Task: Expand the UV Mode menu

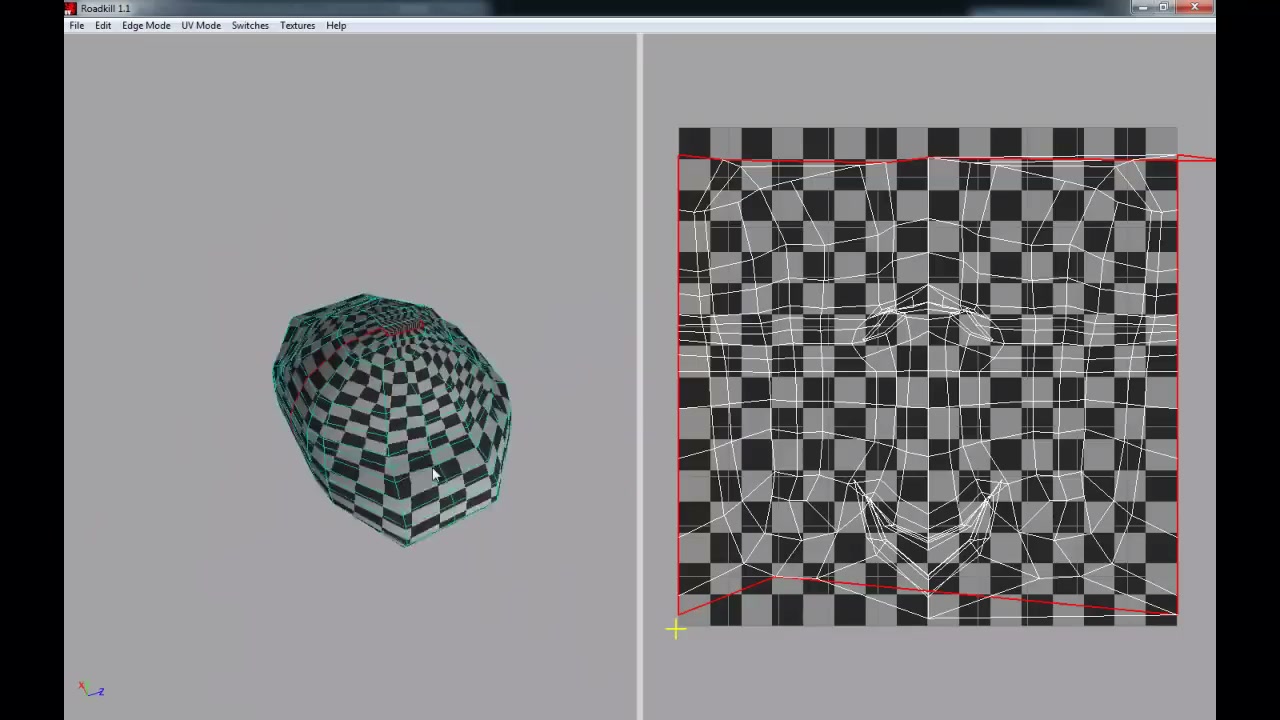Action: pyautogui.click(x=201, y=26)
